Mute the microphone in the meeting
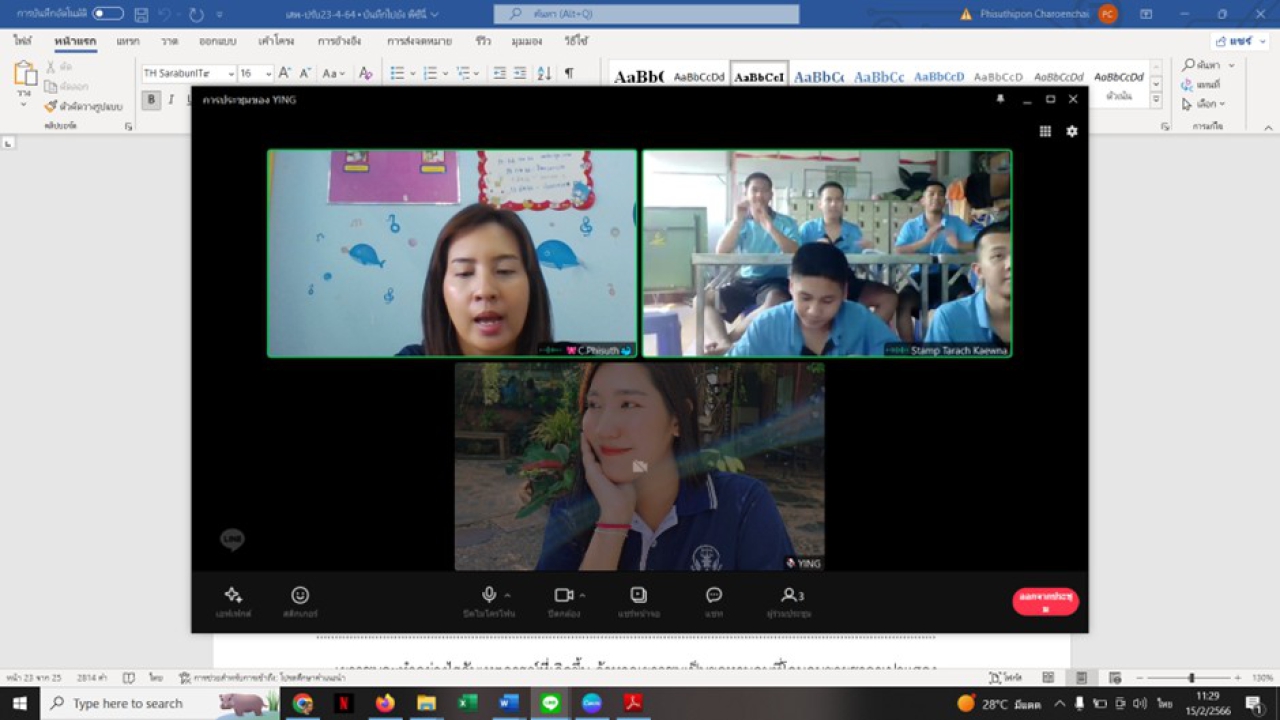The image size is (1280, 720). pyautogui.click(x=489, y=595)
